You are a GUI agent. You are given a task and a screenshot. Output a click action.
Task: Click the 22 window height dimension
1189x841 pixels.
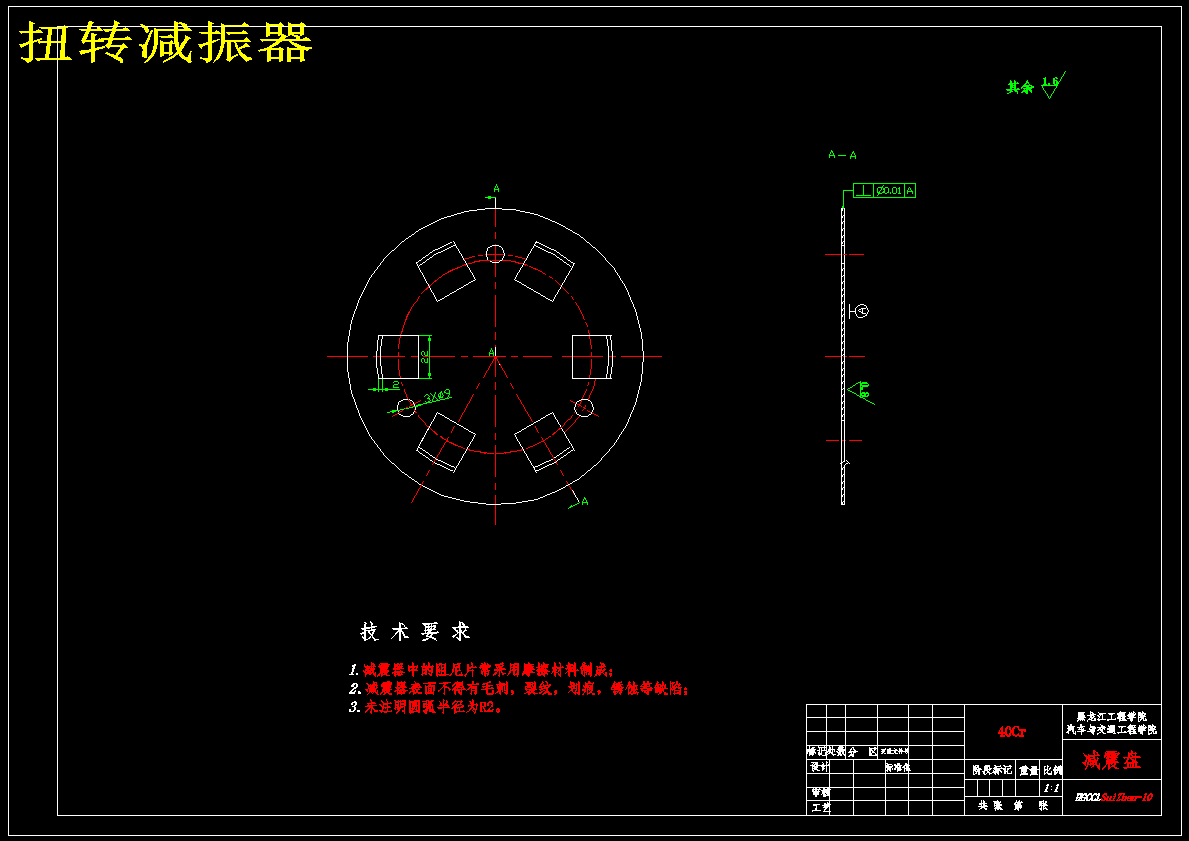pos(425,356)
